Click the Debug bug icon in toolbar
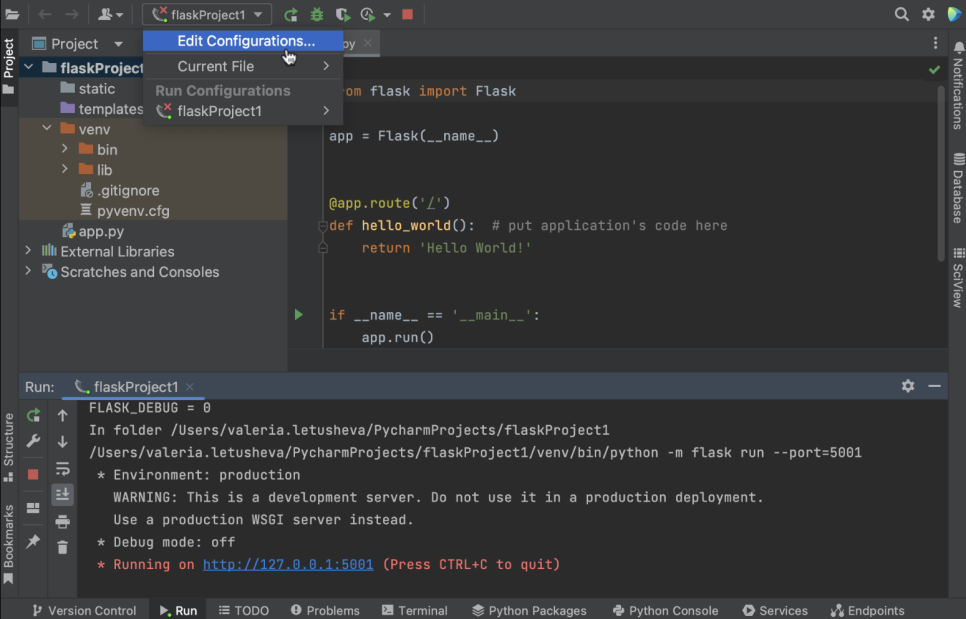This screenshot has width=966, height=619. coord(317,15)
